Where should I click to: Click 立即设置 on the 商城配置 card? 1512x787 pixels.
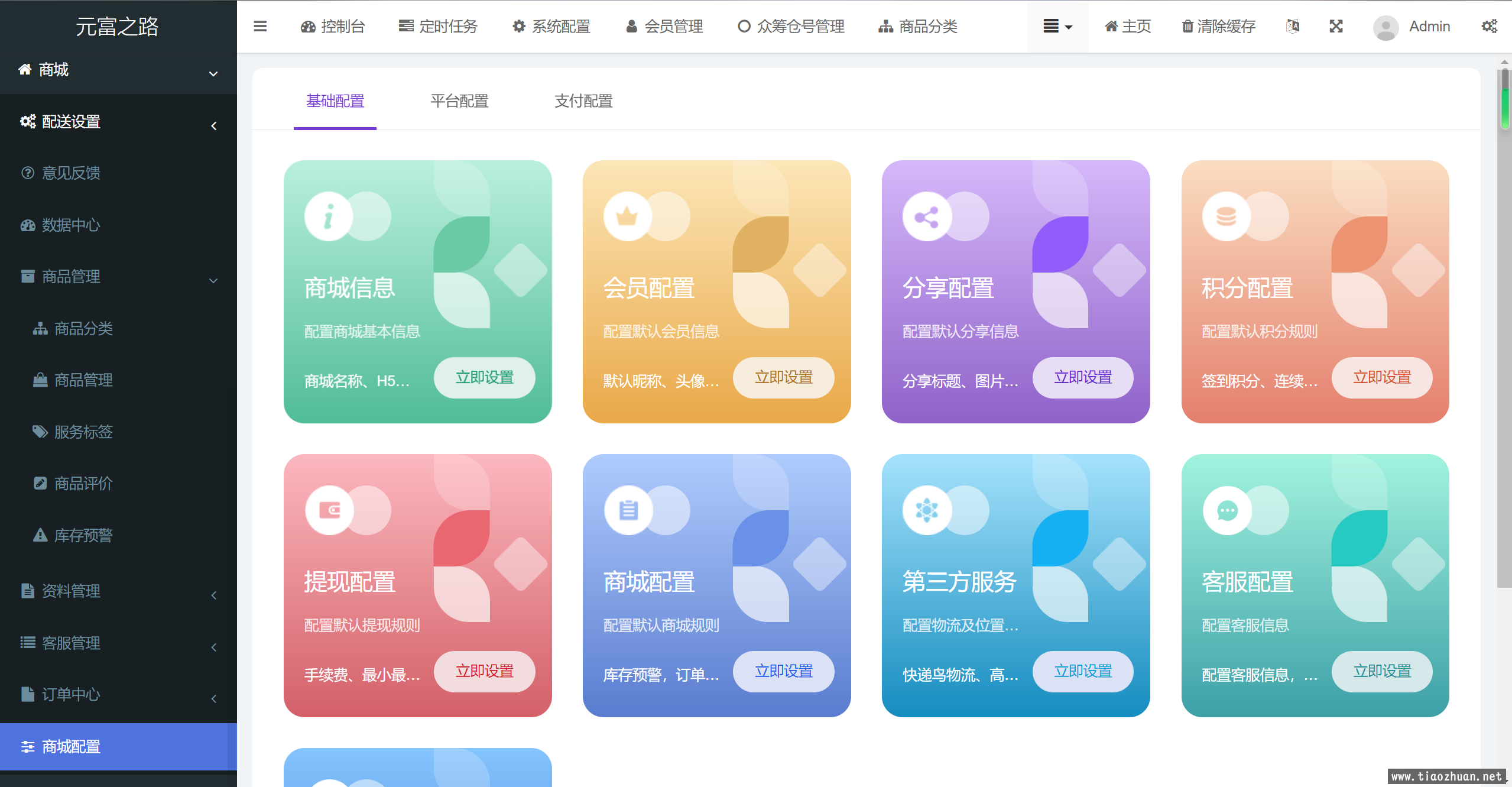coord(784,671)
